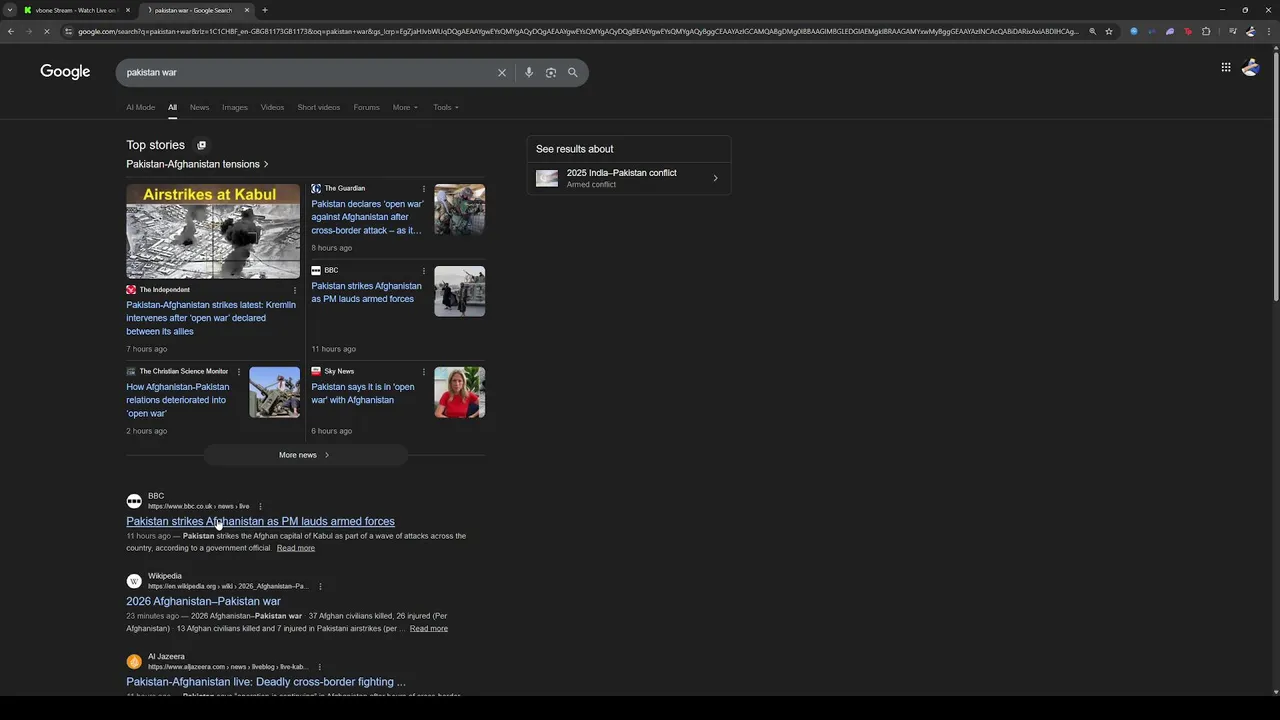Clear the search box with the X
1280x720 pixels.
coord(502,72)
